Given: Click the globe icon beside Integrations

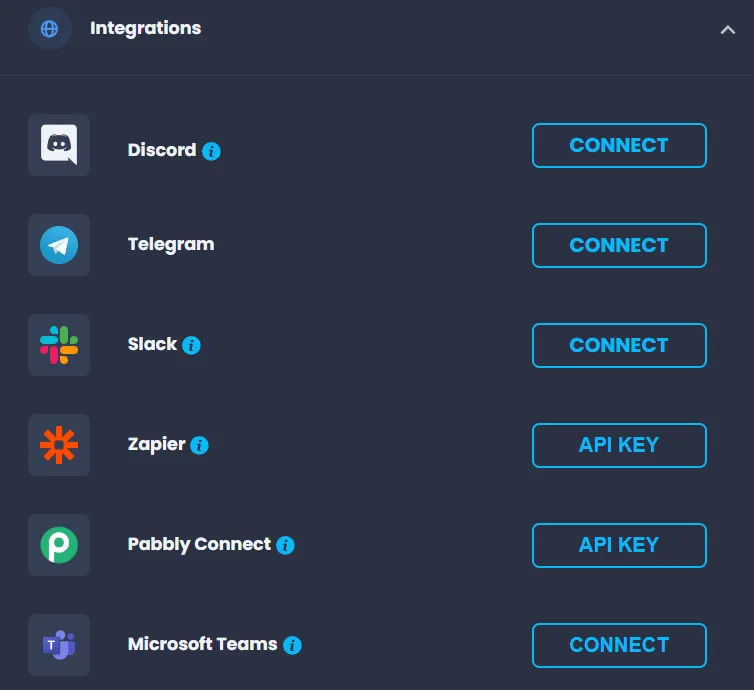Looking at the screenshot, I should click(49, 28).
